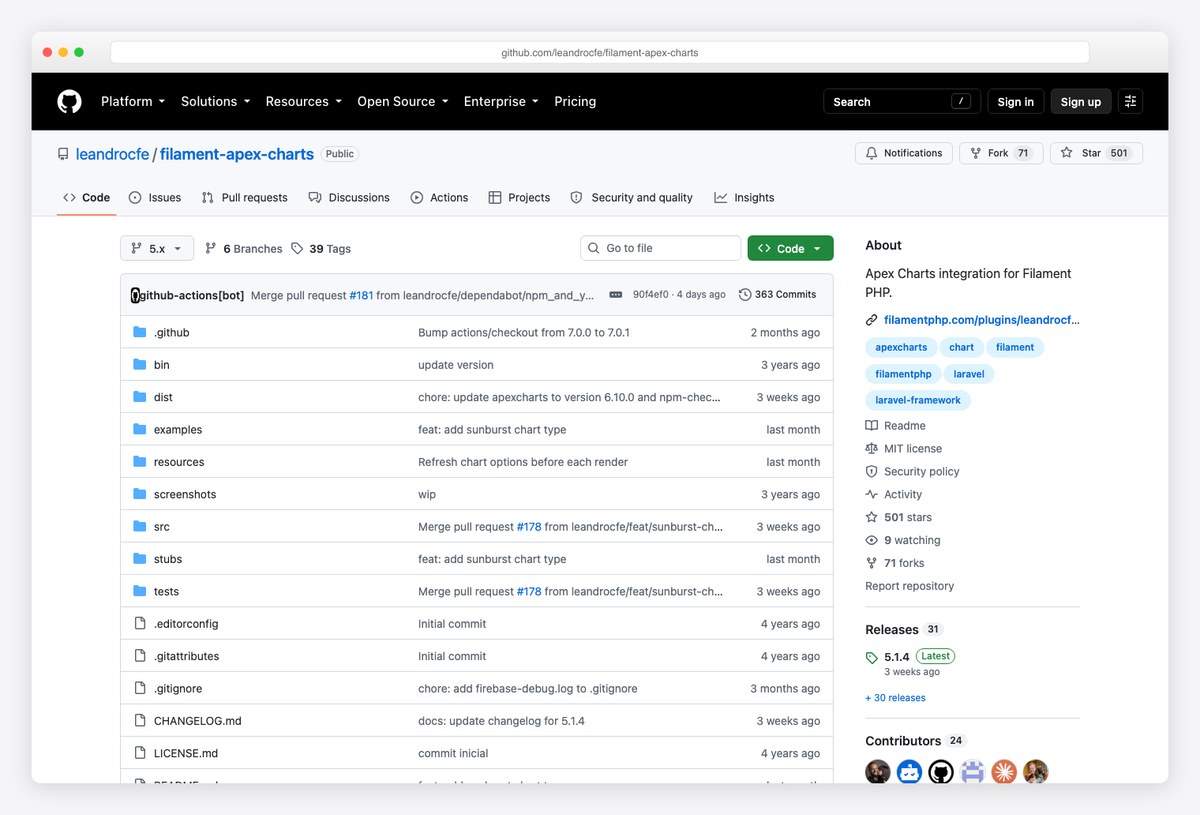This screenshot has height=815, width=1200.
Task: Open the Enterprise dropdown menu
Action: coord(501,101)
